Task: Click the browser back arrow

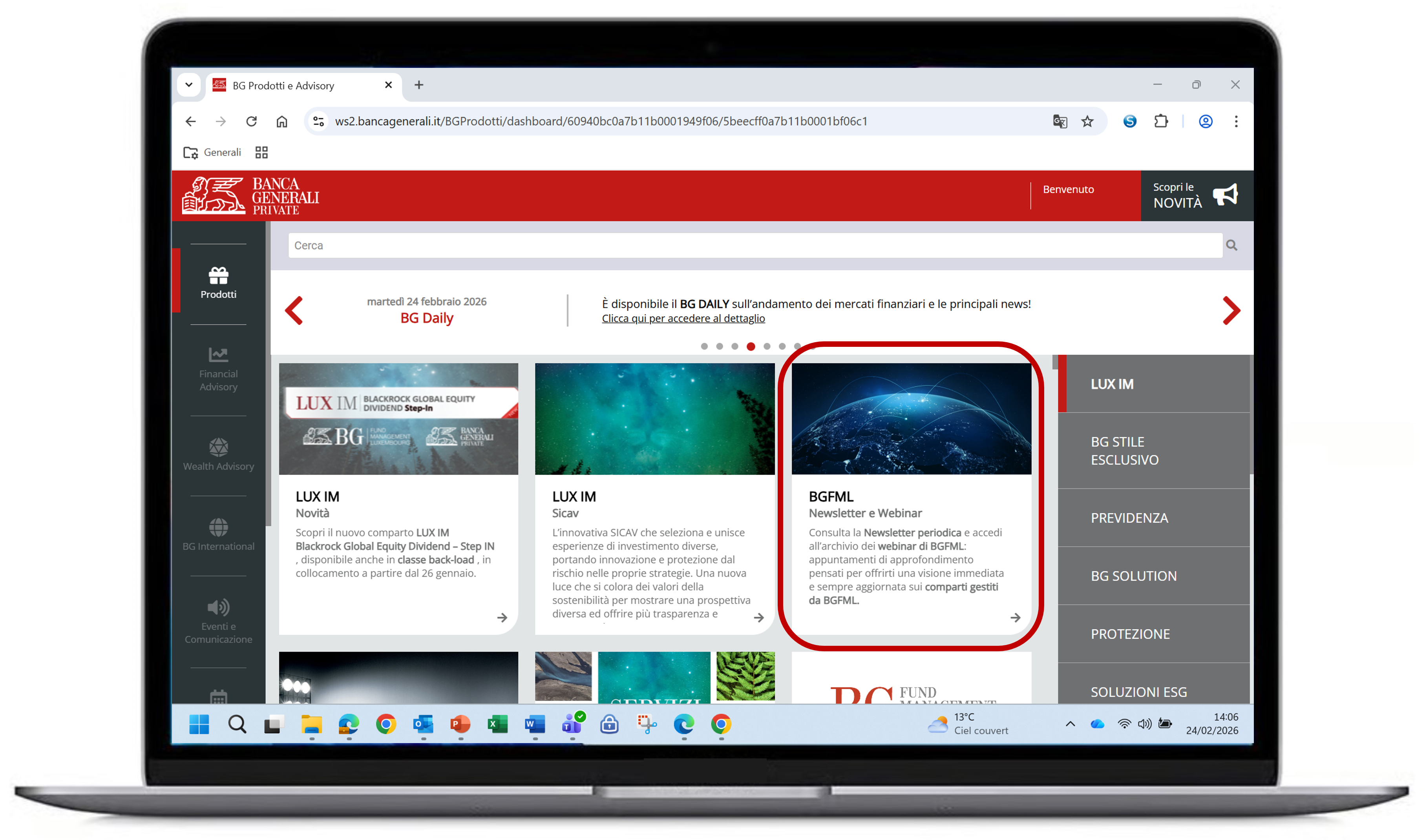Action: 191,121
